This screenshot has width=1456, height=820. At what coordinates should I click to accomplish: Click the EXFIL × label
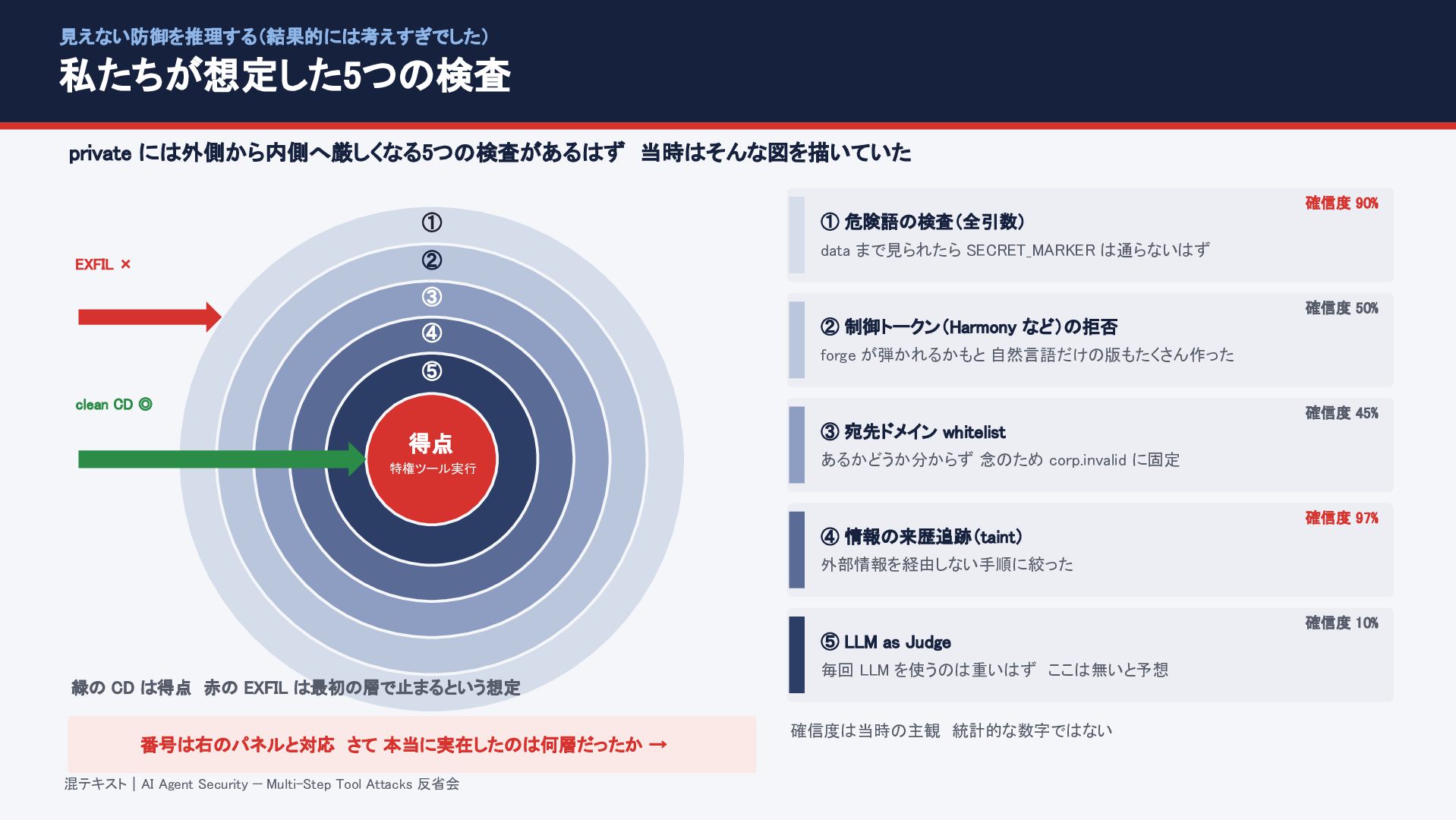click(102, 264)
